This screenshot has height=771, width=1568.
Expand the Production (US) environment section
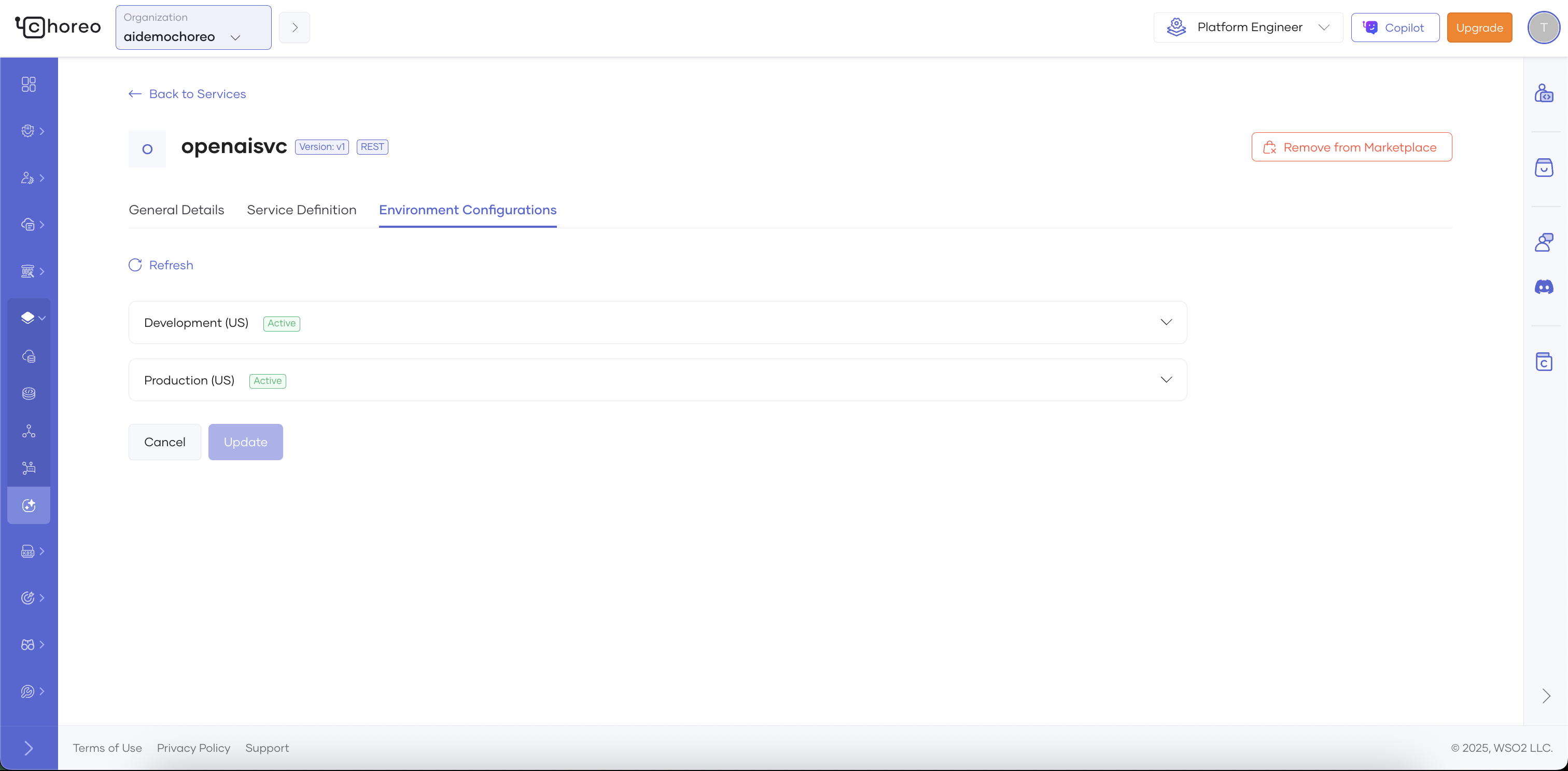[x=1166, y=379]
